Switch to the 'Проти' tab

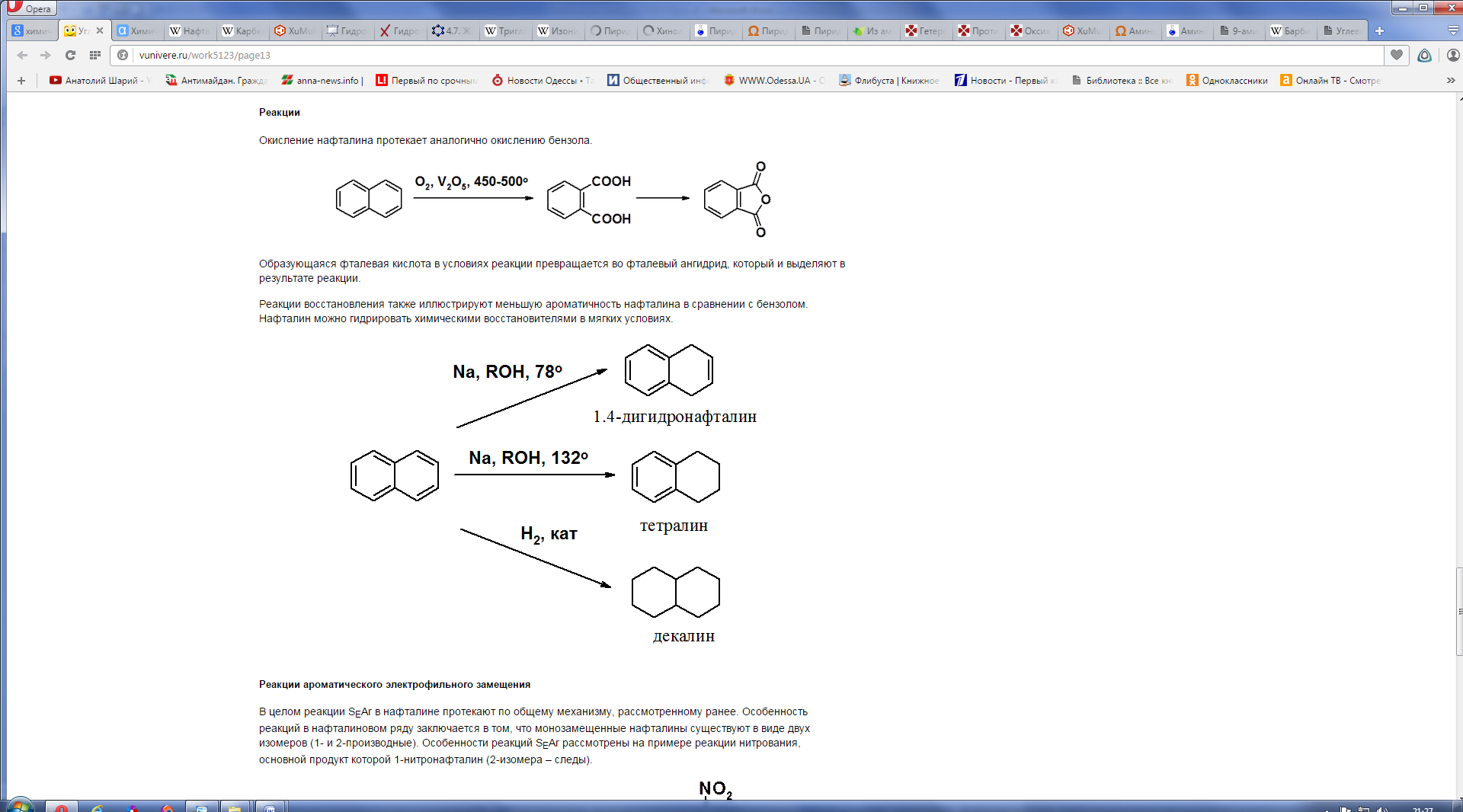(x=978, y=31)
